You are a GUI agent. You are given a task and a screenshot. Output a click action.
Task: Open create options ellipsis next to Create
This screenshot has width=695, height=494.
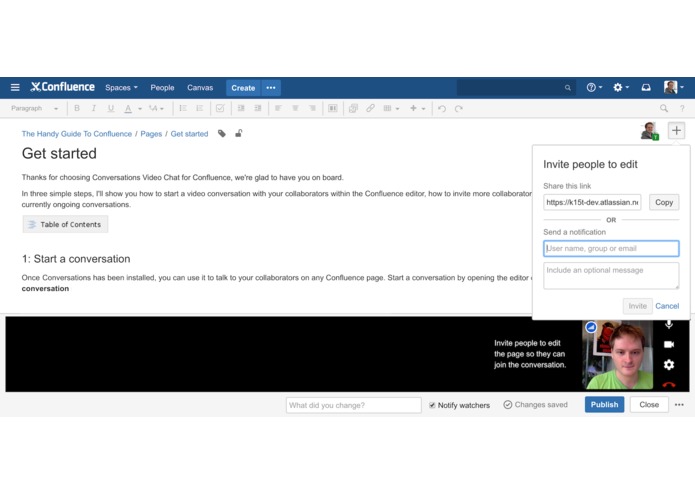point(271,88)
